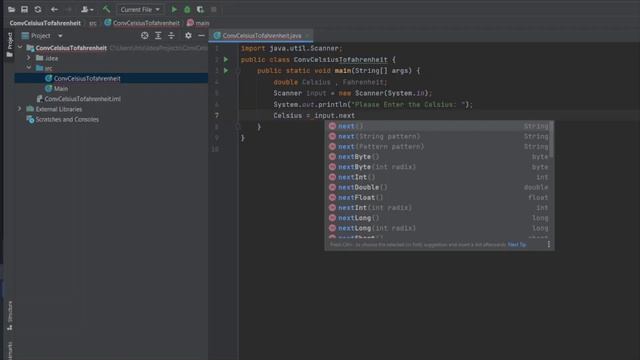Viewport: 640px width, 360px height.
Task: Choose next(Pattern pattern) suggestion
Action: pyautogui.click(x=438, y=147)
